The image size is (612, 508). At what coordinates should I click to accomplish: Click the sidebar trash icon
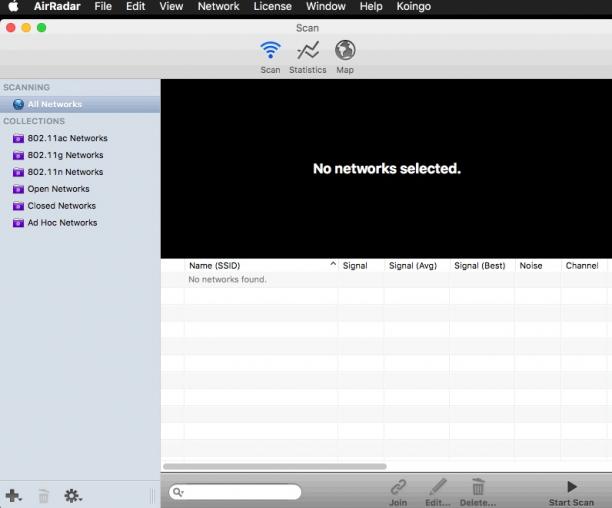(43, 496)
